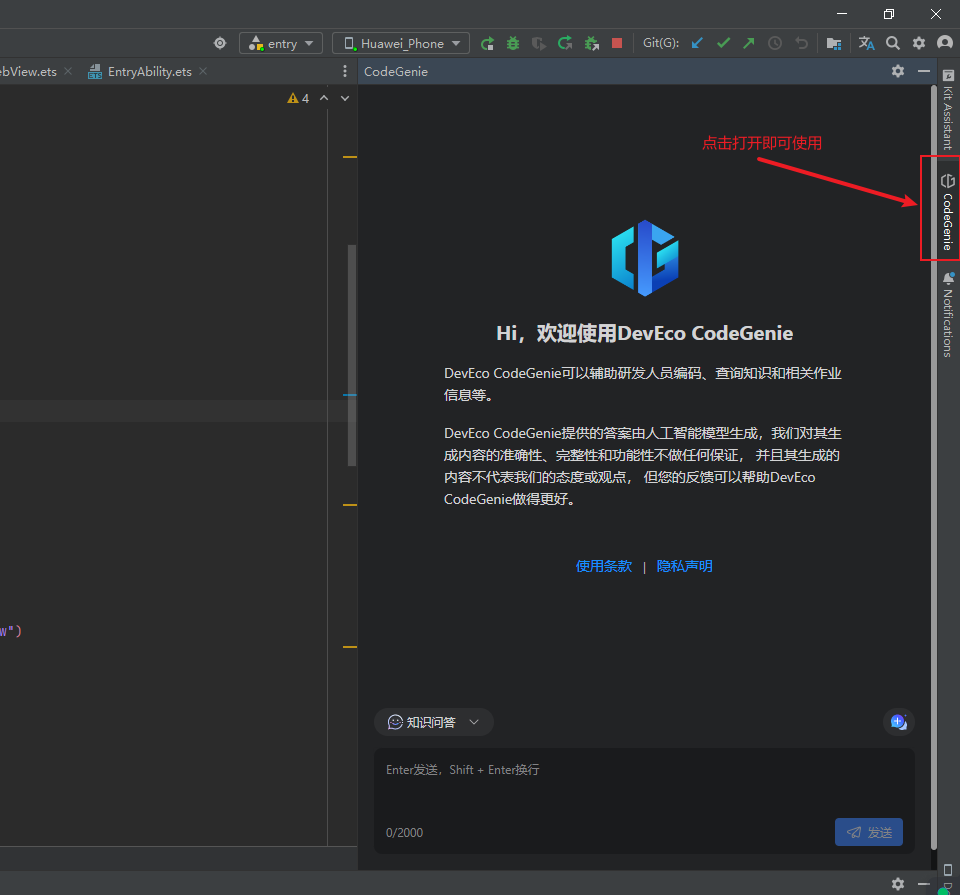Click the 0/2000 character counter
Viewport: 960px width, 895px height.
pyautogui.click(x=404, y=833)
